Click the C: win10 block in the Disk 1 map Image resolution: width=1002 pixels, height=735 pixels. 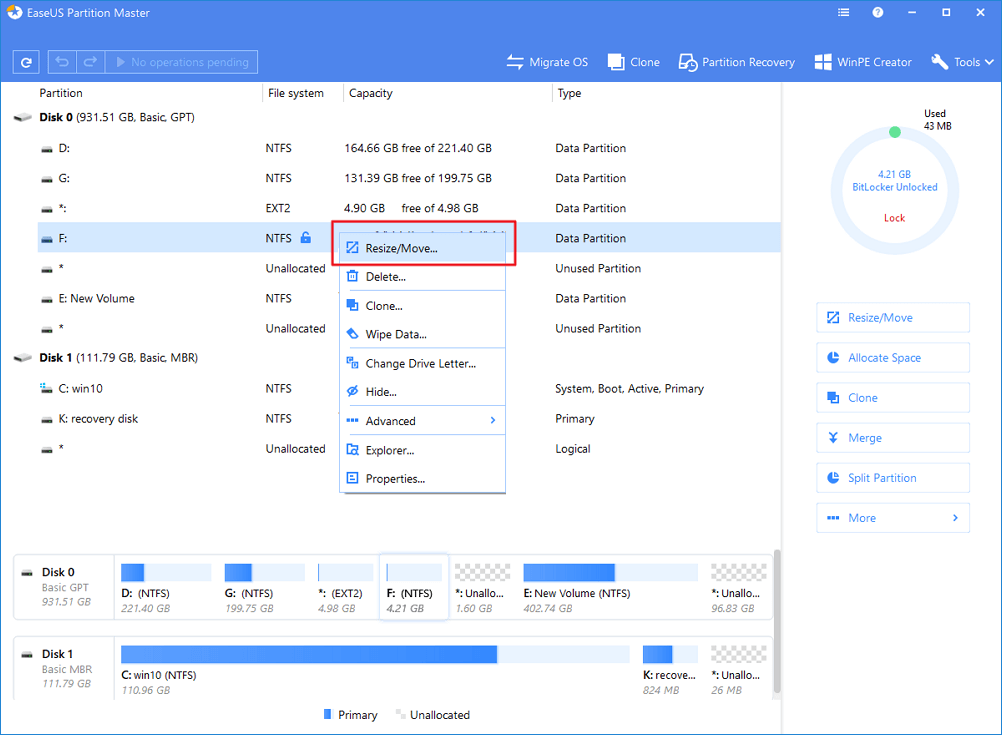pos(375,670)
